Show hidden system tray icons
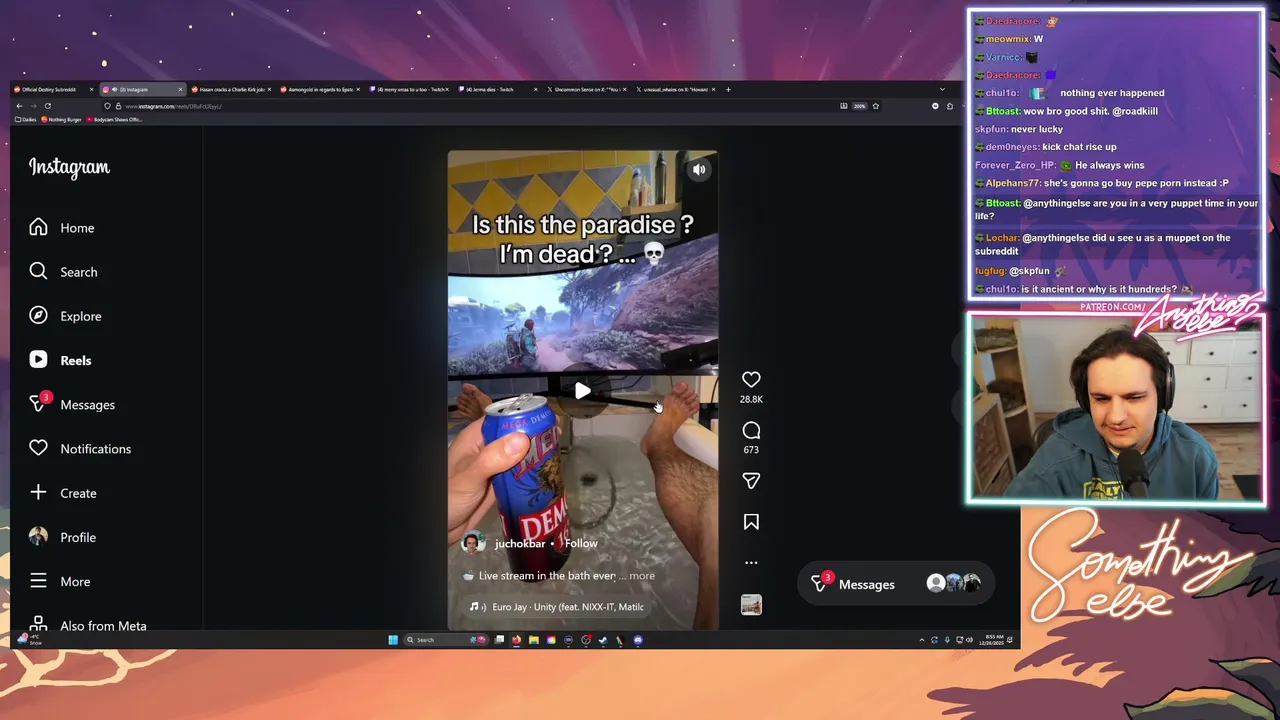1280x720 pixels. (922, 640)
